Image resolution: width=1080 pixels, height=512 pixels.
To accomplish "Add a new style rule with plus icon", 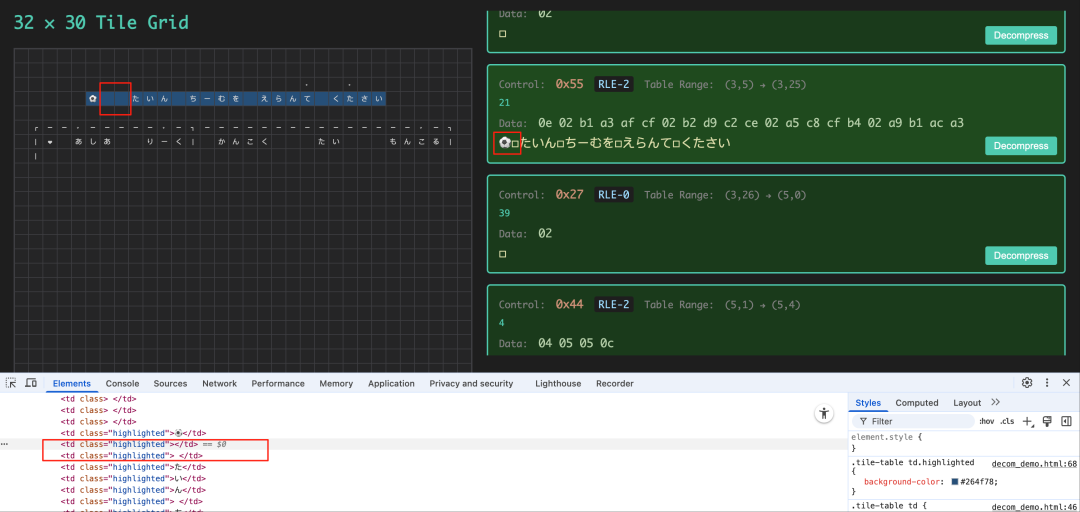I will pyautogui.click(x=1027, y=421).
